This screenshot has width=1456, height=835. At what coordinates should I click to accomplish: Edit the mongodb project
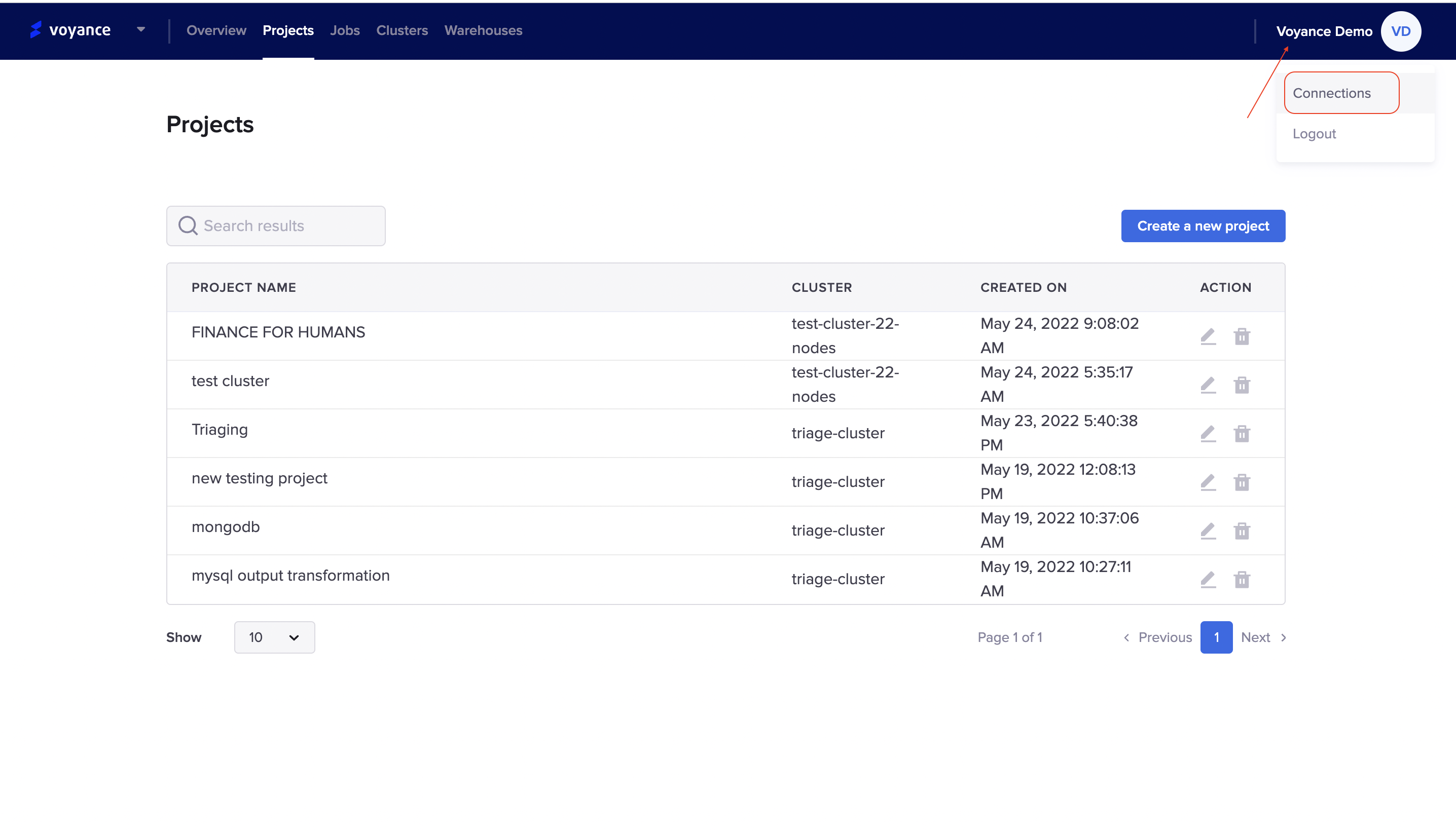[1208, 531]
